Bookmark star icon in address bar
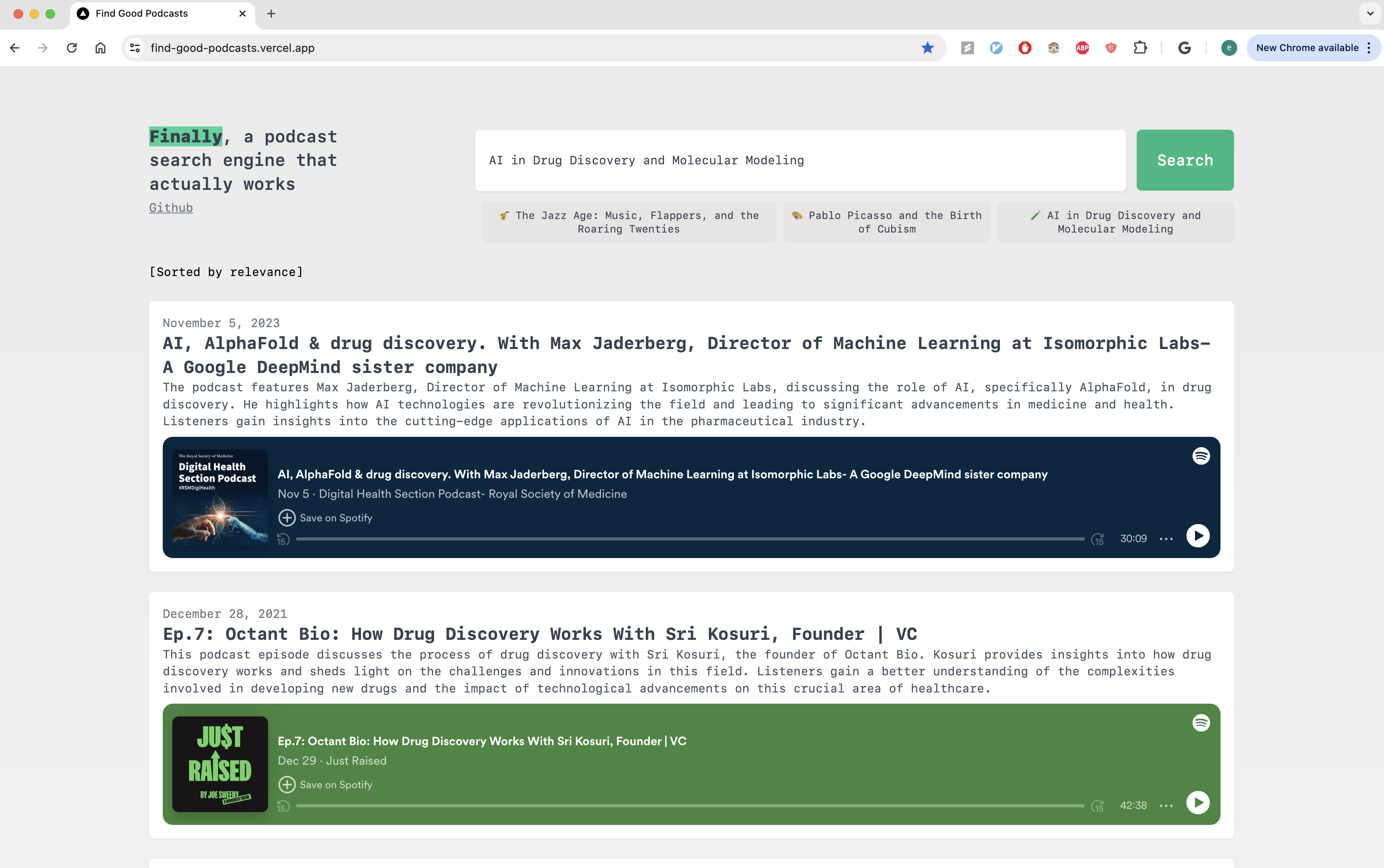 pos(927,47)
